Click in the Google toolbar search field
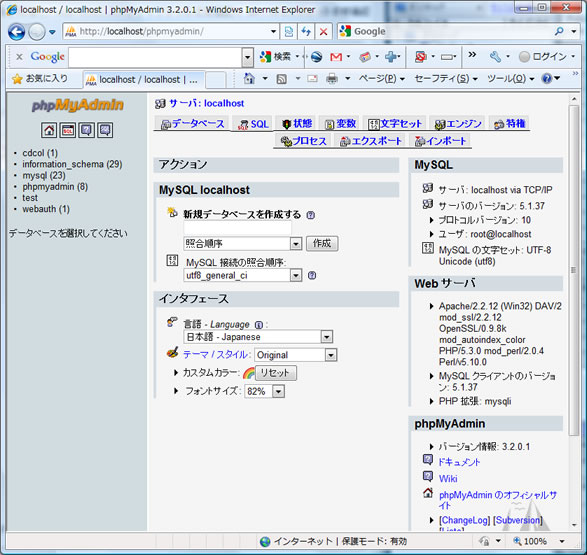Screen dimensions: 587x555 point(156,57)
